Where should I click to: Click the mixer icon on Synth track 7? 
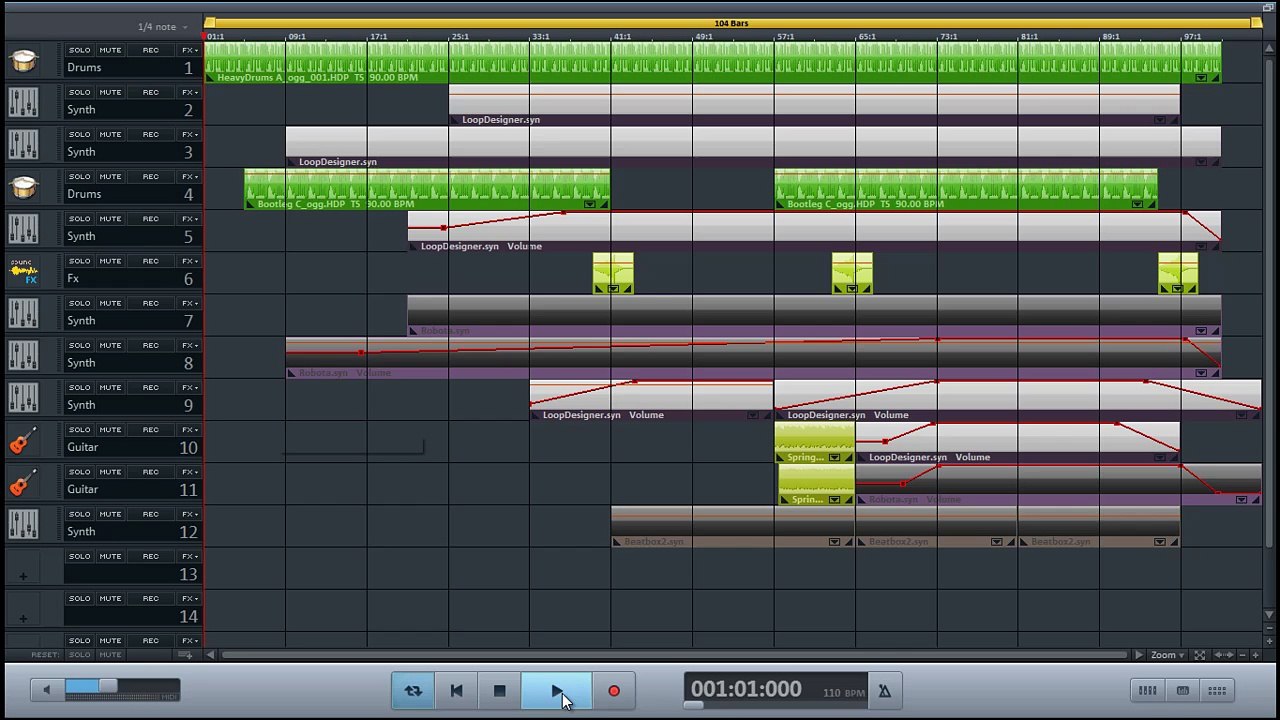click(23, 314)
